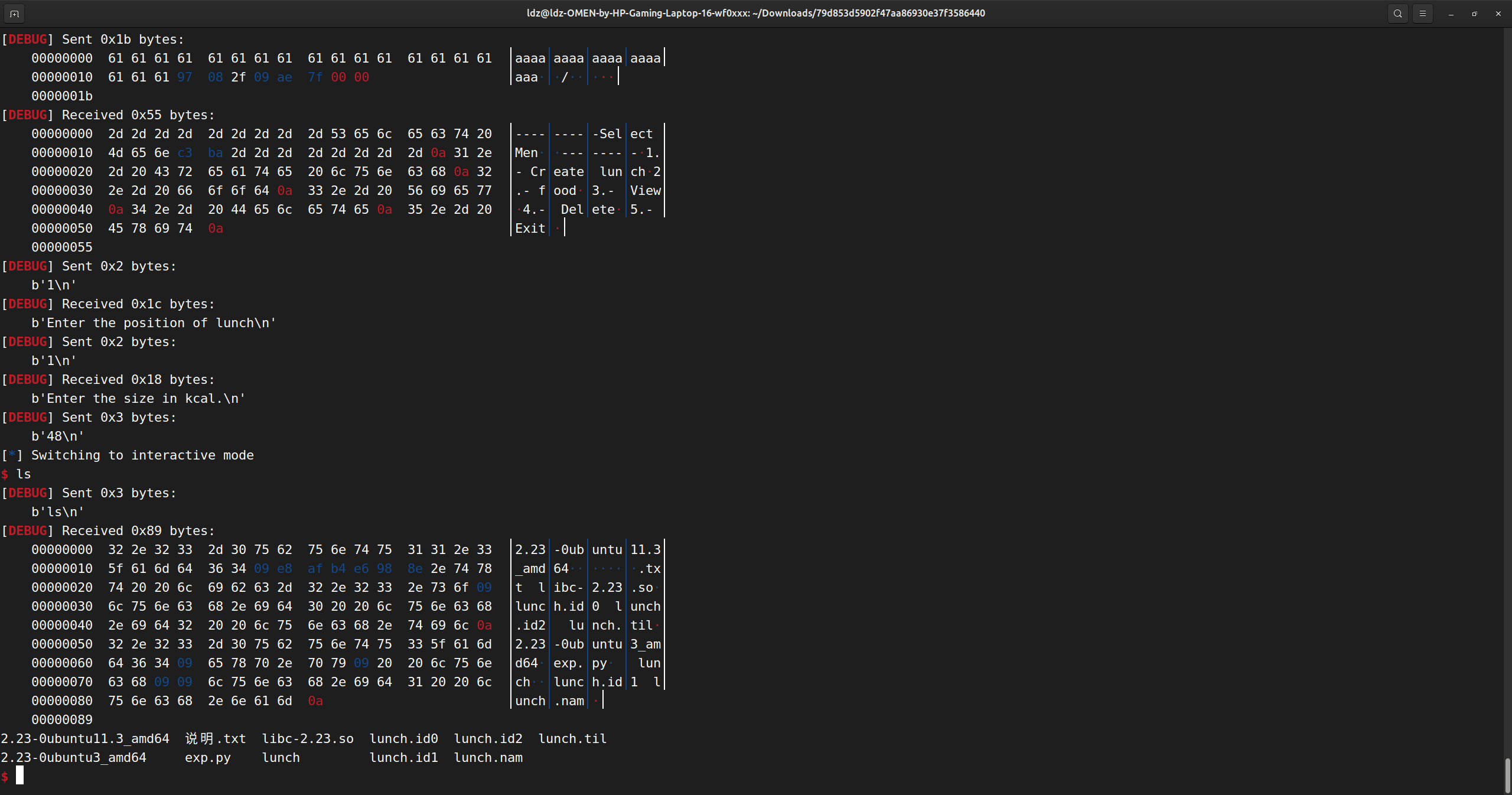
Task: Click the 'Switching to interactive mode' line
Action: click(142, 455)
